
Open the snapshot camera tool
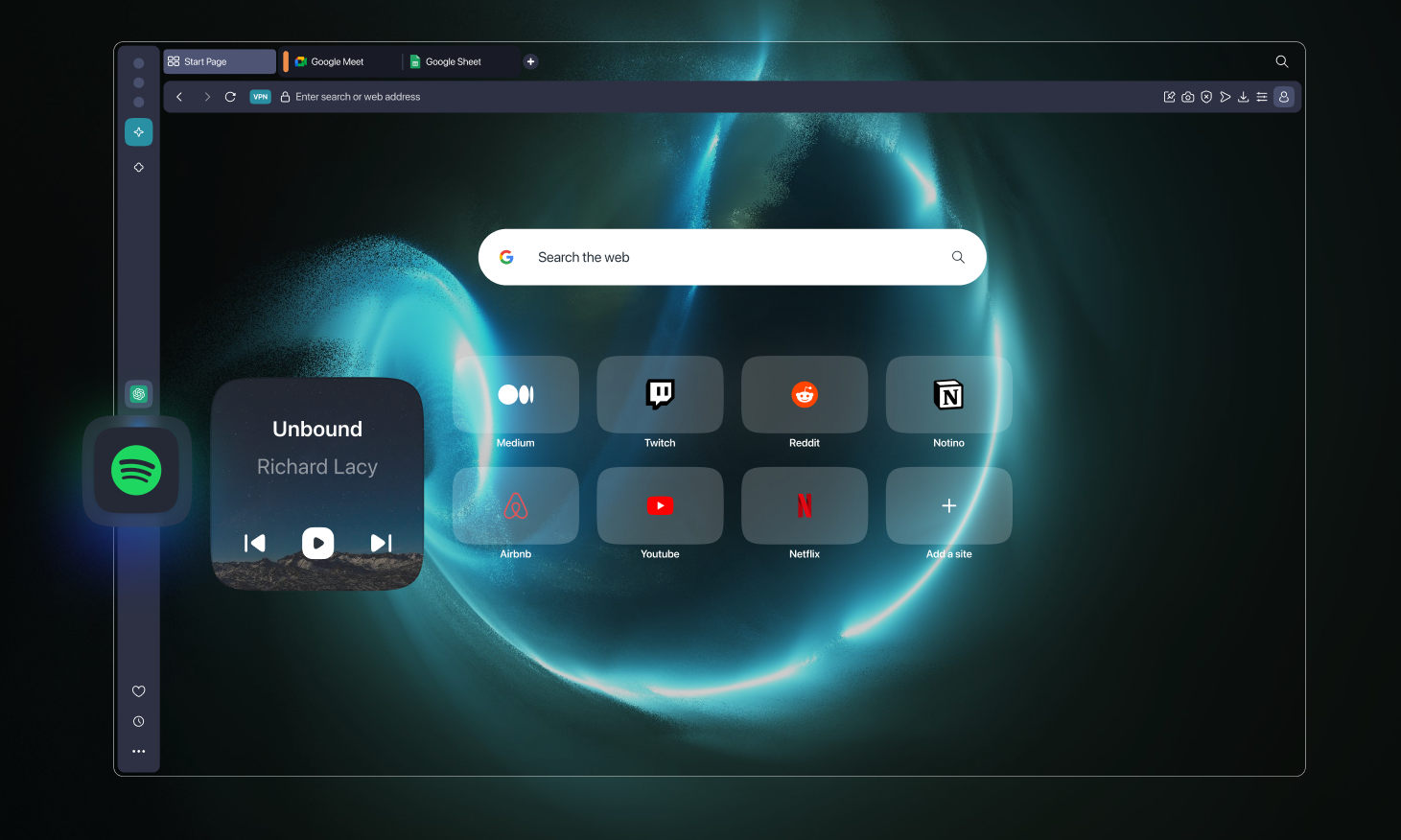pyautogui.click(x=1187, y=97)
